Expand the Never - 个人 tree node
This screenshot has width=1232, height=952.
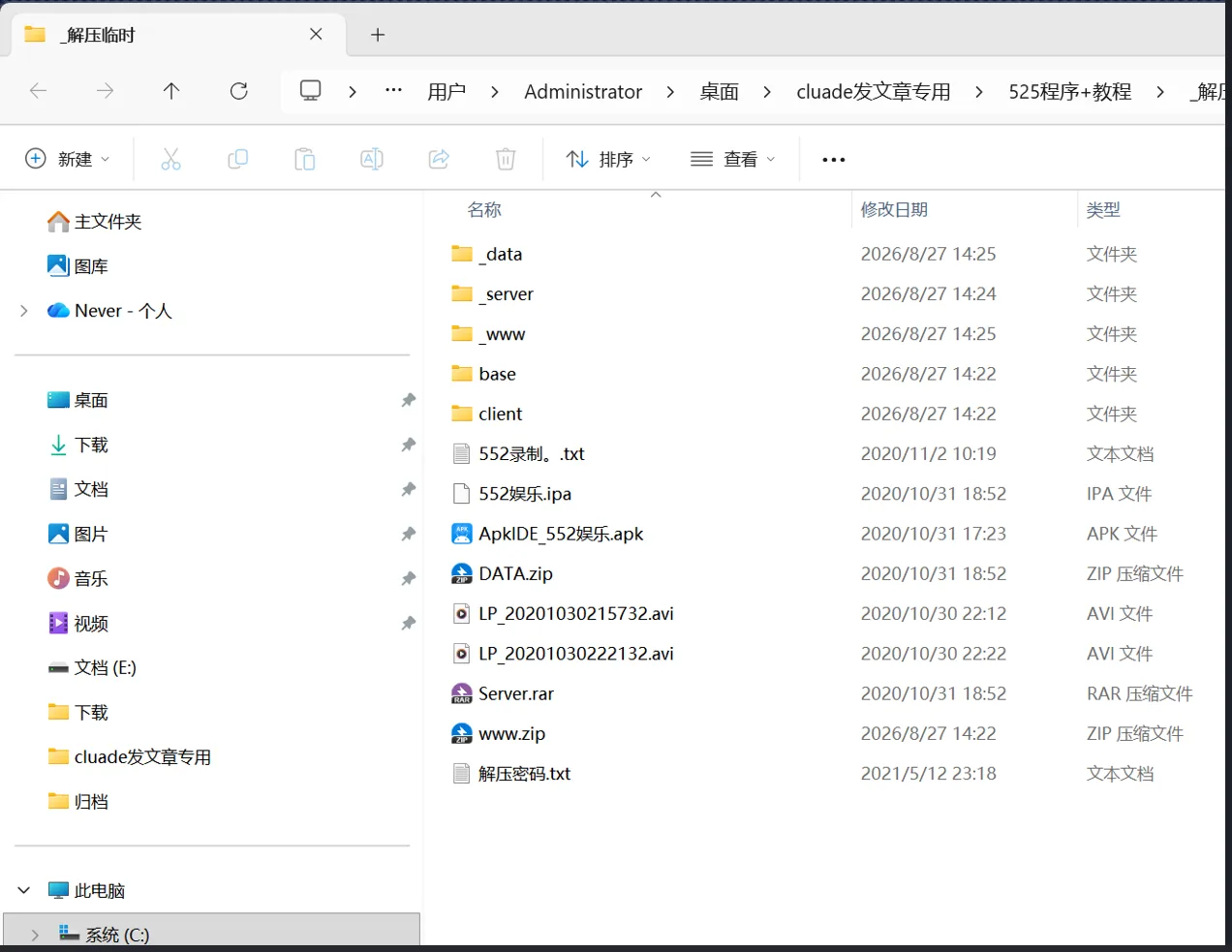coord(24,311)
